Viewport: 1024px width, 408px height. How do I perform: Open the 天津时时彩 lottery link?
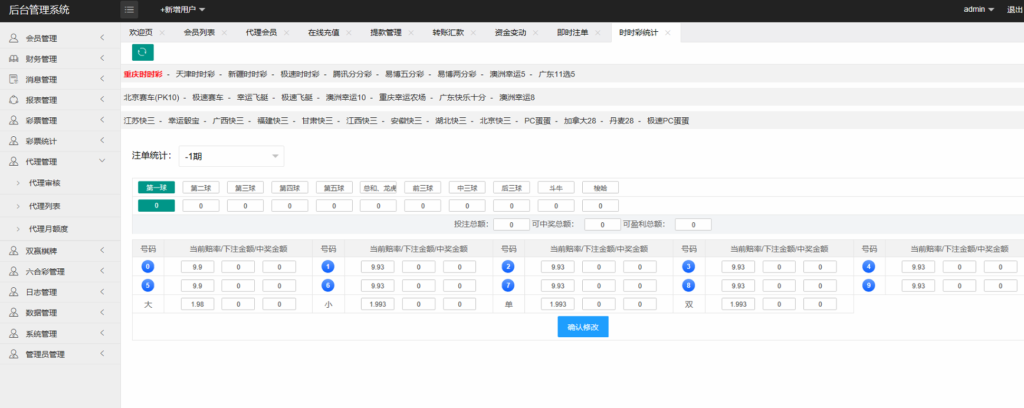click(x=194, y=74)
